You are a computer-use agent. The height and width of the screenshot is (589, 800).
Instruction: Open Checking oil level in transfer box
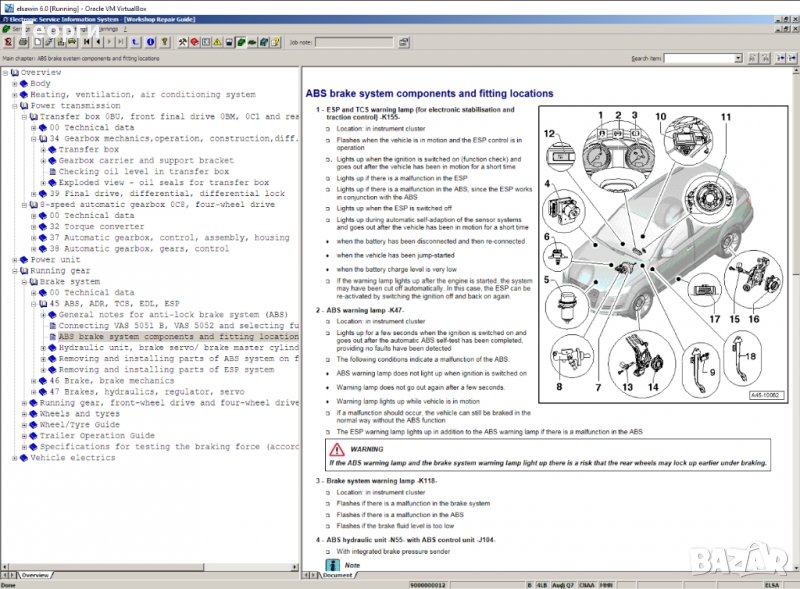(143, 172)
